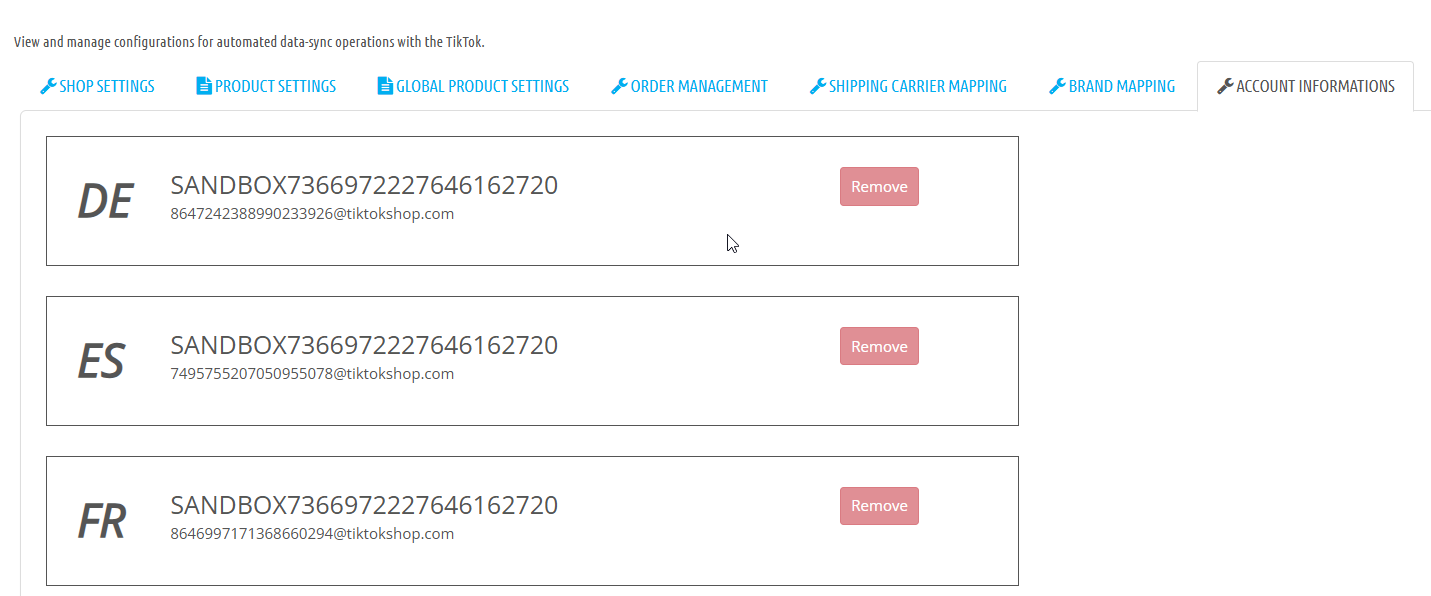This screenshot has width=1431, height=596.
Task: Open the Shop Settings tab
Action: 98,86
